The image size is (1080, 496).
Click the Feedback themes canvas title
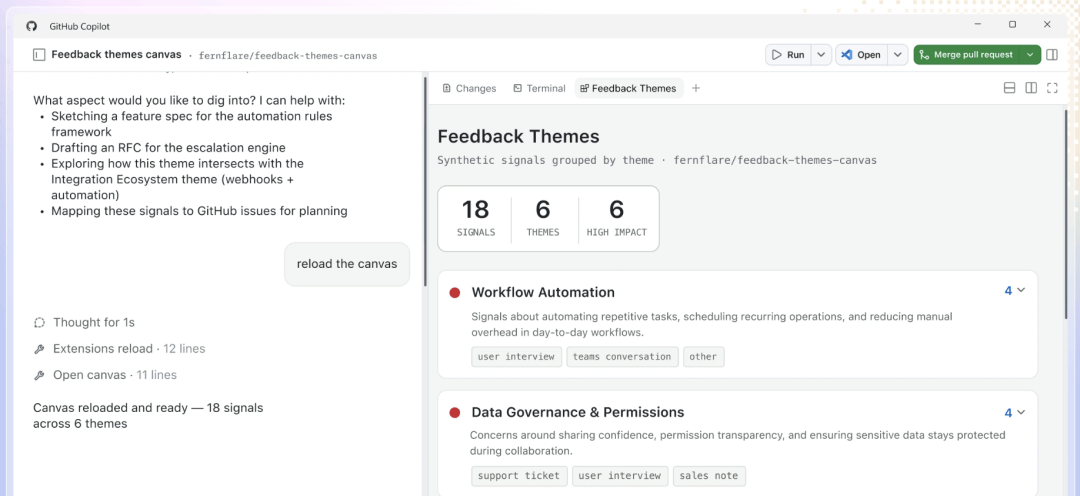(116, 54)
